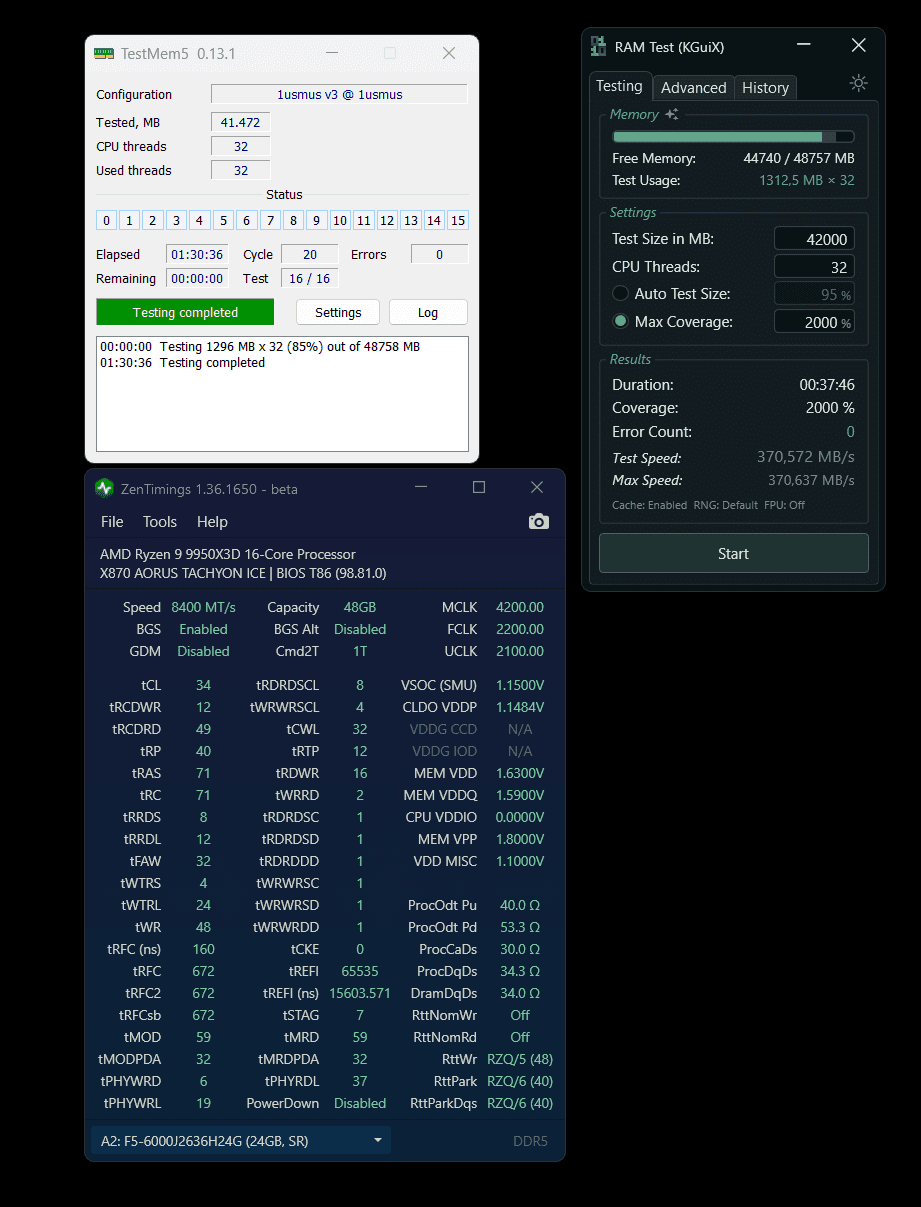This screenshot has height=1207, width=921.
Task: Click the CPU Threads input in RAM Test
Action: 814,267
